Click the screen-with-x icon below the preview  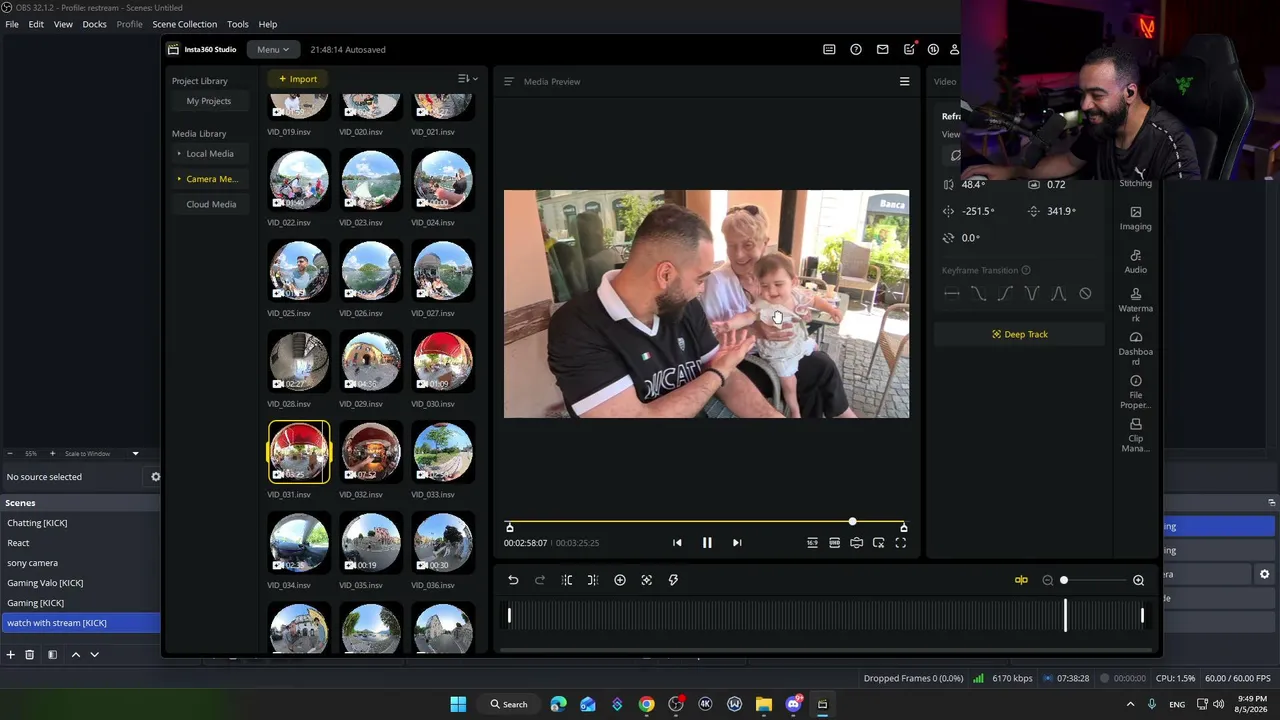tap(878, 543)
